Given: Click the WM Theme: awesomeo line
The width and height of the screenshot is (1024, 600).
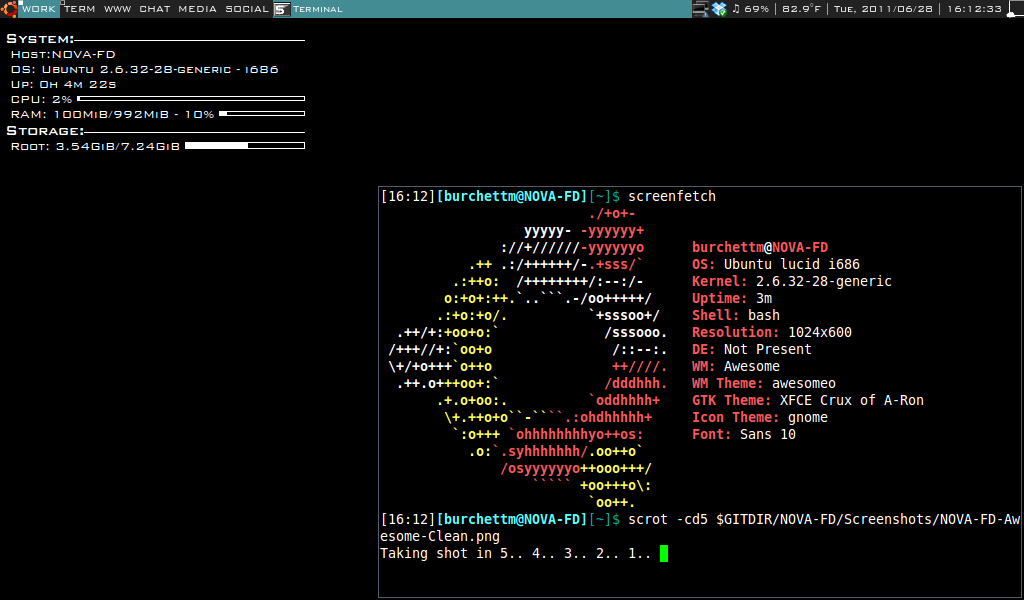Looking at the screenshot, I should (764, 383).
